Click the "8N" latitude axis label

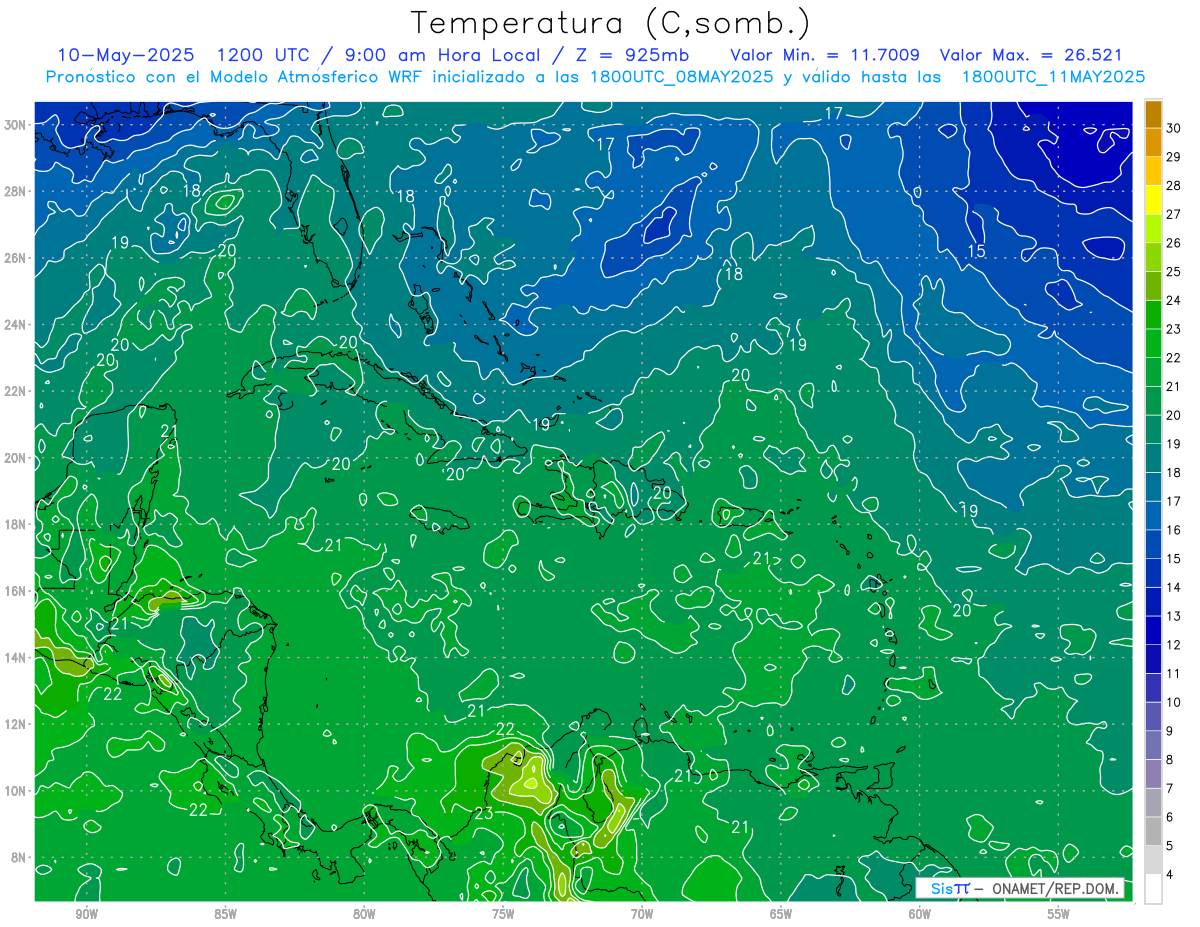tap(19, 857)
